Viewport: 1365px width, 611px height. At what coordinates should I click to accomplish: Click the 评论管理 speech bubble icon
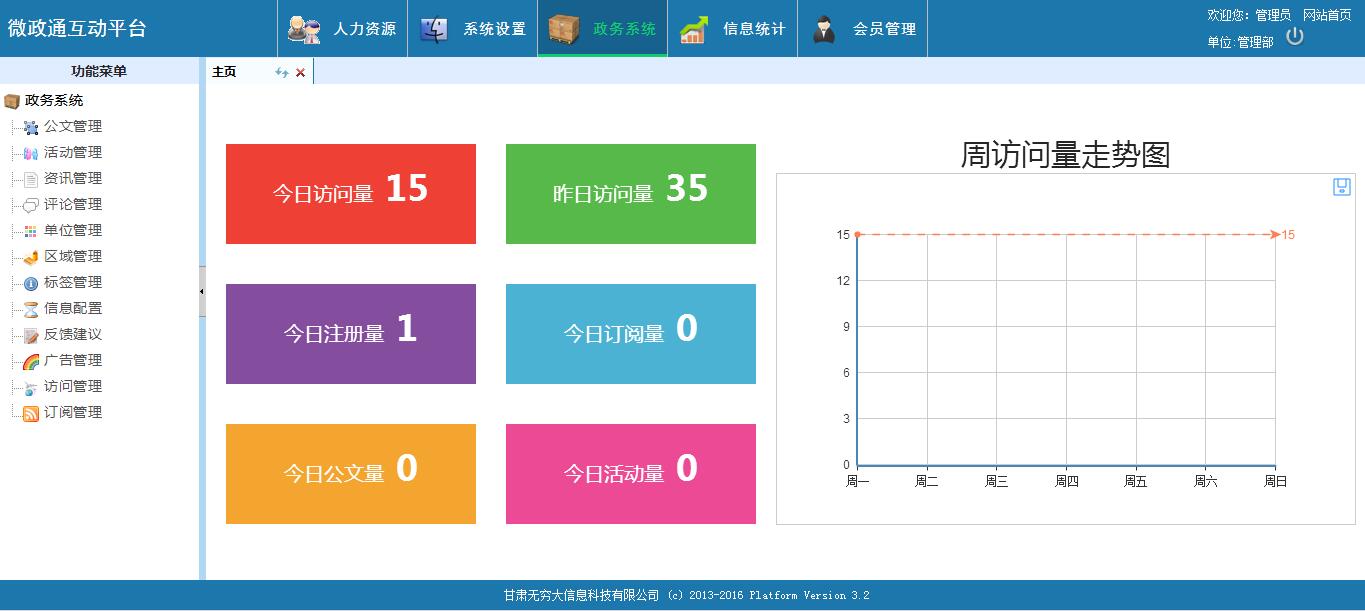pos(31,205)
